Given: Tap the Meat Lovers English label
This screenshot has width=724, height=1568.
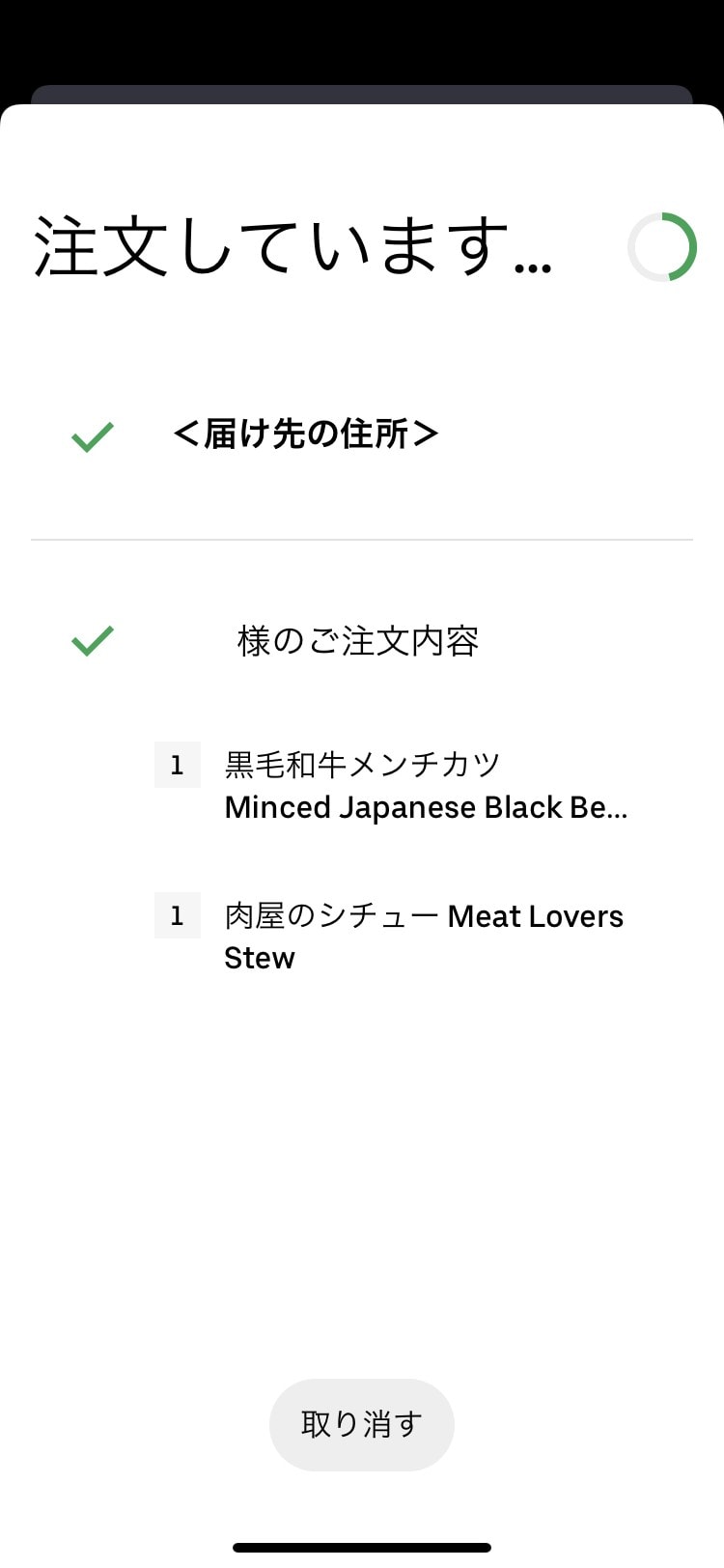Looking at the screenshot, I should (x=536, y=915).
